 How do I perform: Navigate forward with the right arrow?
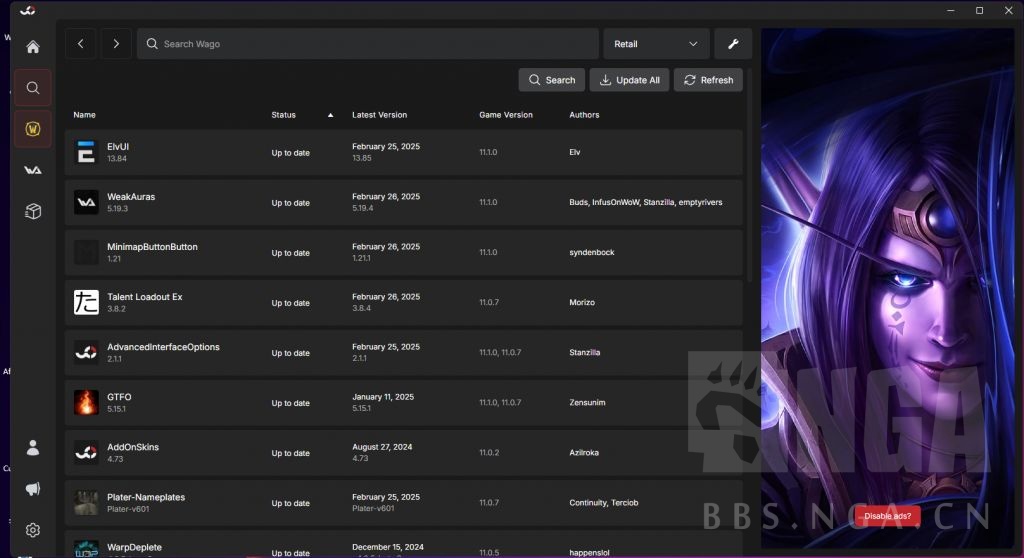(116, 44)
